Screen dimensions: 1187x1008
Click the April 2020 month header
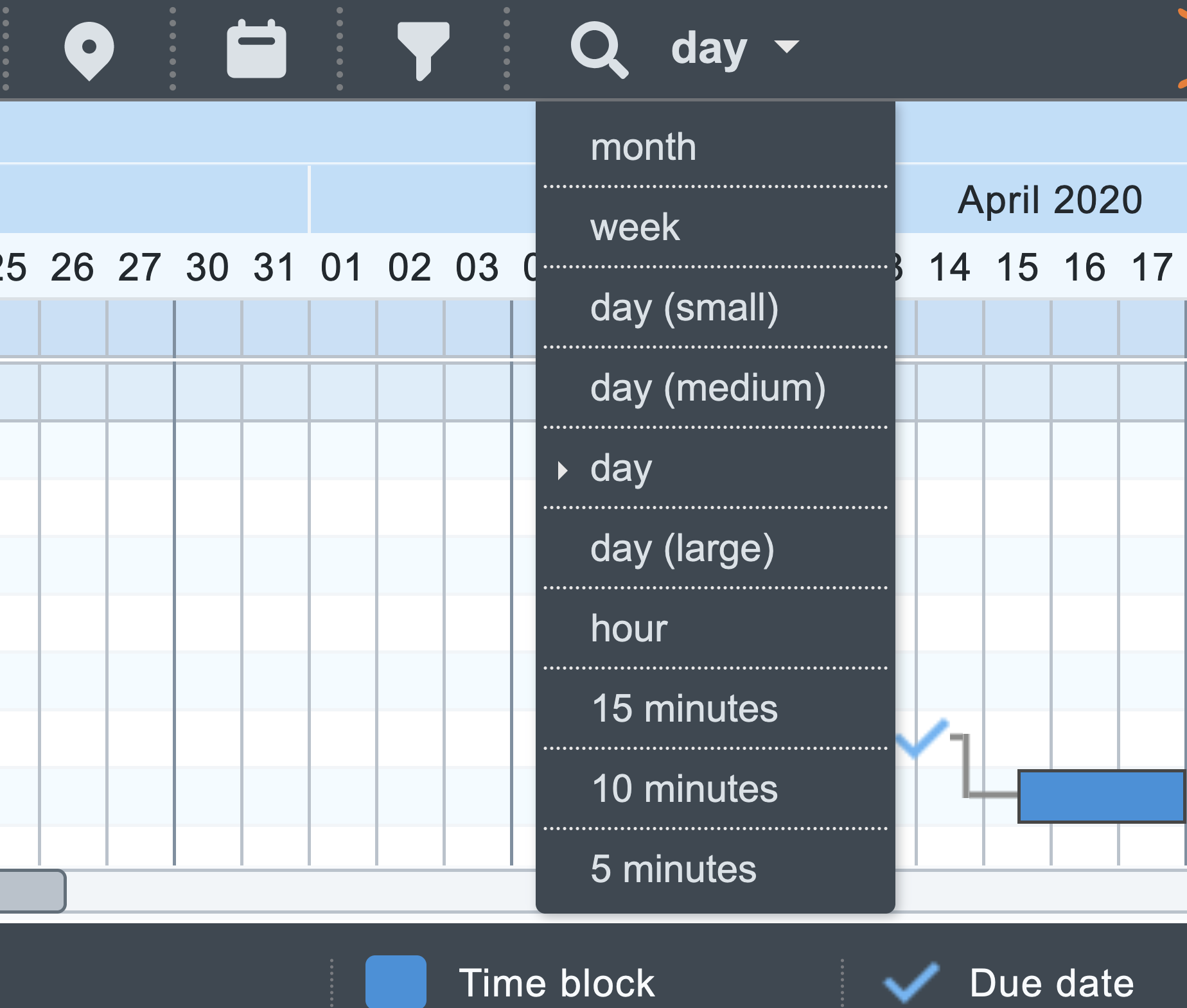pyautogui.click(x=1050, y=199)
